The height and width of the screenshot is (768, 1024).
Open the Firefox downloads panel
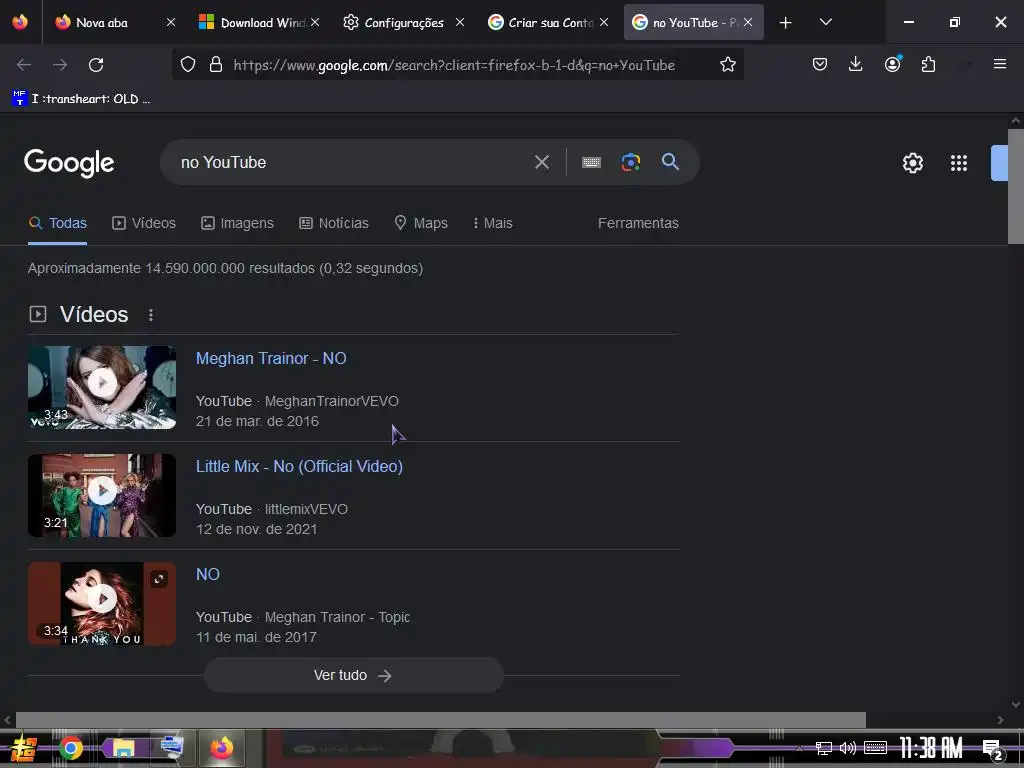(x=856, y=64)
